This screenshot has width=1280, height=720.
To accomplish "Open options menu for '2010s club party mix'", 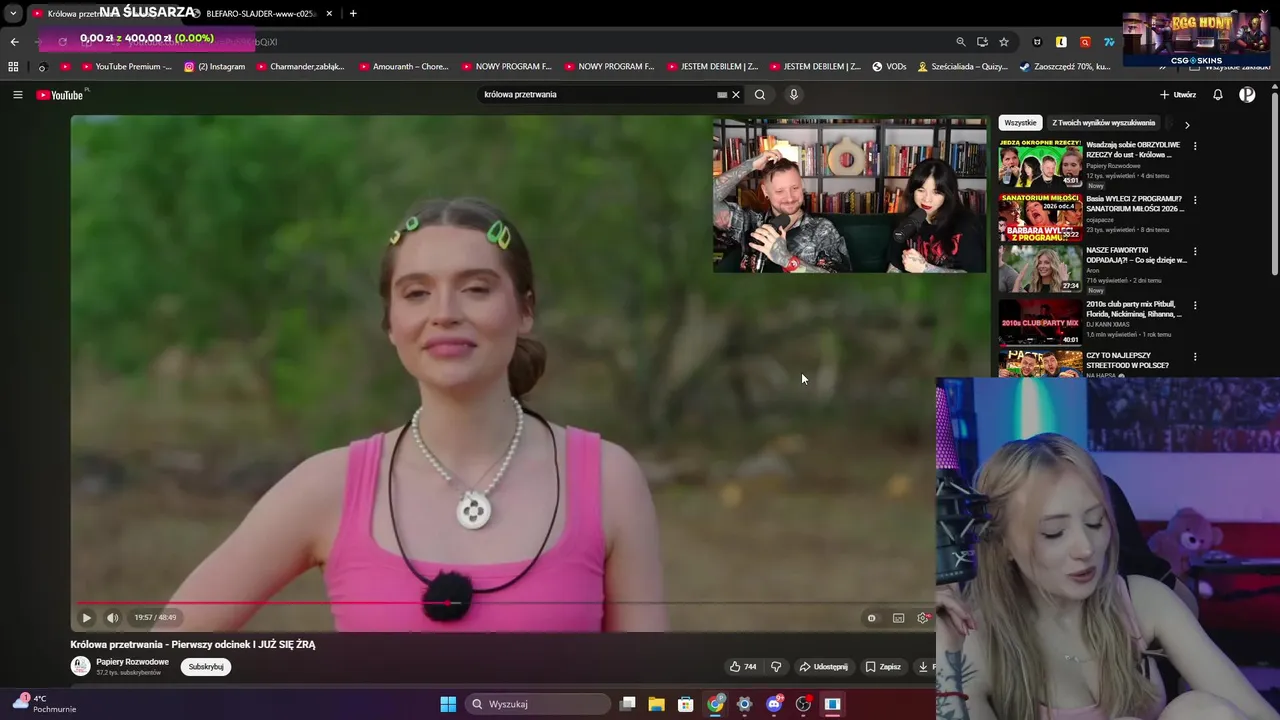I will pyautogui.click(x=1195, y=305).
